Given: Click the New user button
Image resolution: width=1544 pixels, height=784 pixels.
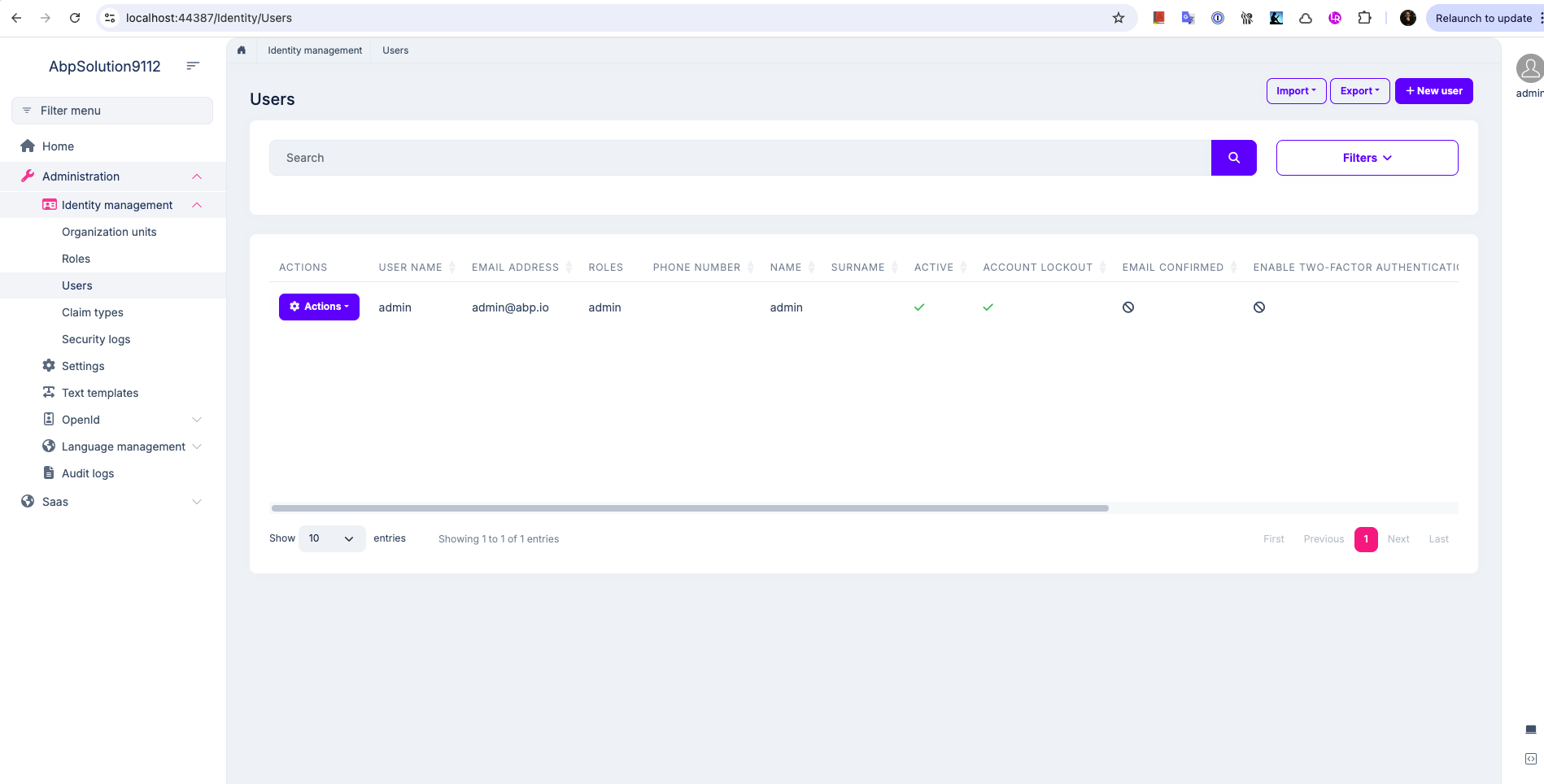Looking at the screenshot, I should point(1433,91).
